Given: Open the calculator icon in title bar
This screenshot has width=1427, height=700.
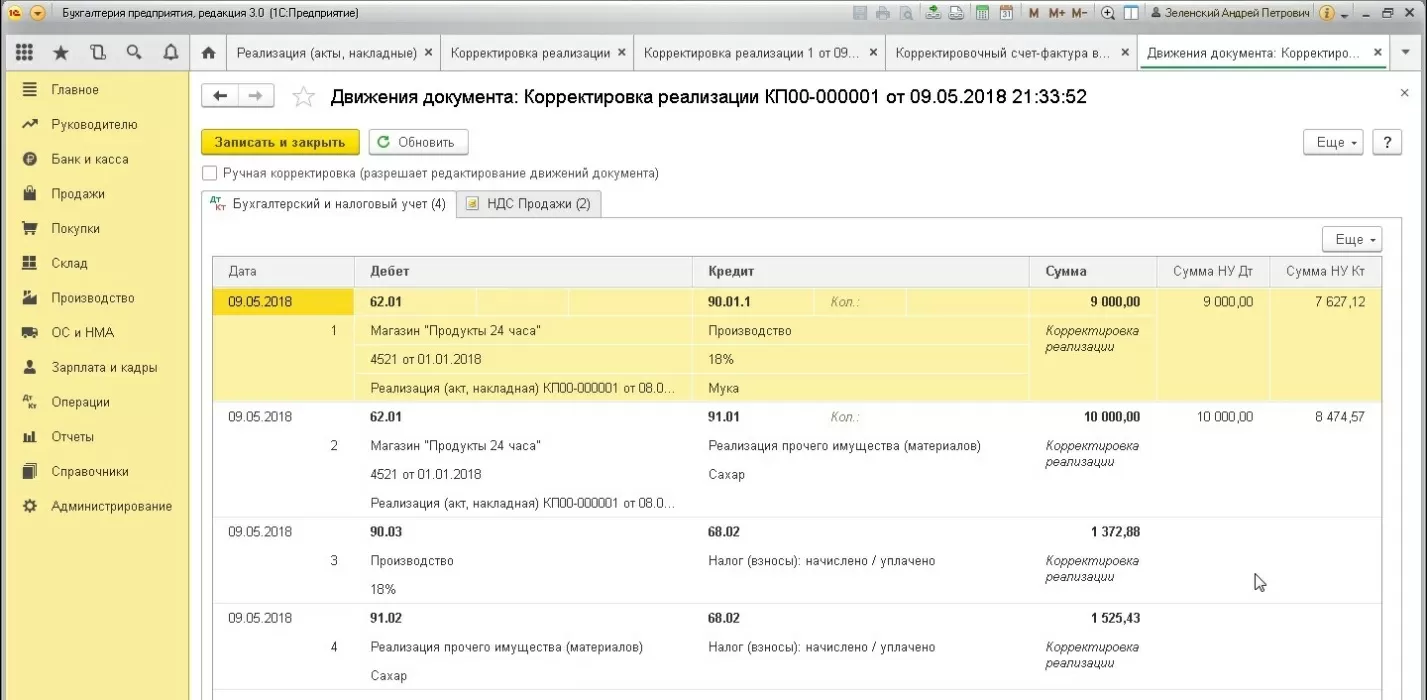Looking at the screenshot, I should click(x=982, y=13).
